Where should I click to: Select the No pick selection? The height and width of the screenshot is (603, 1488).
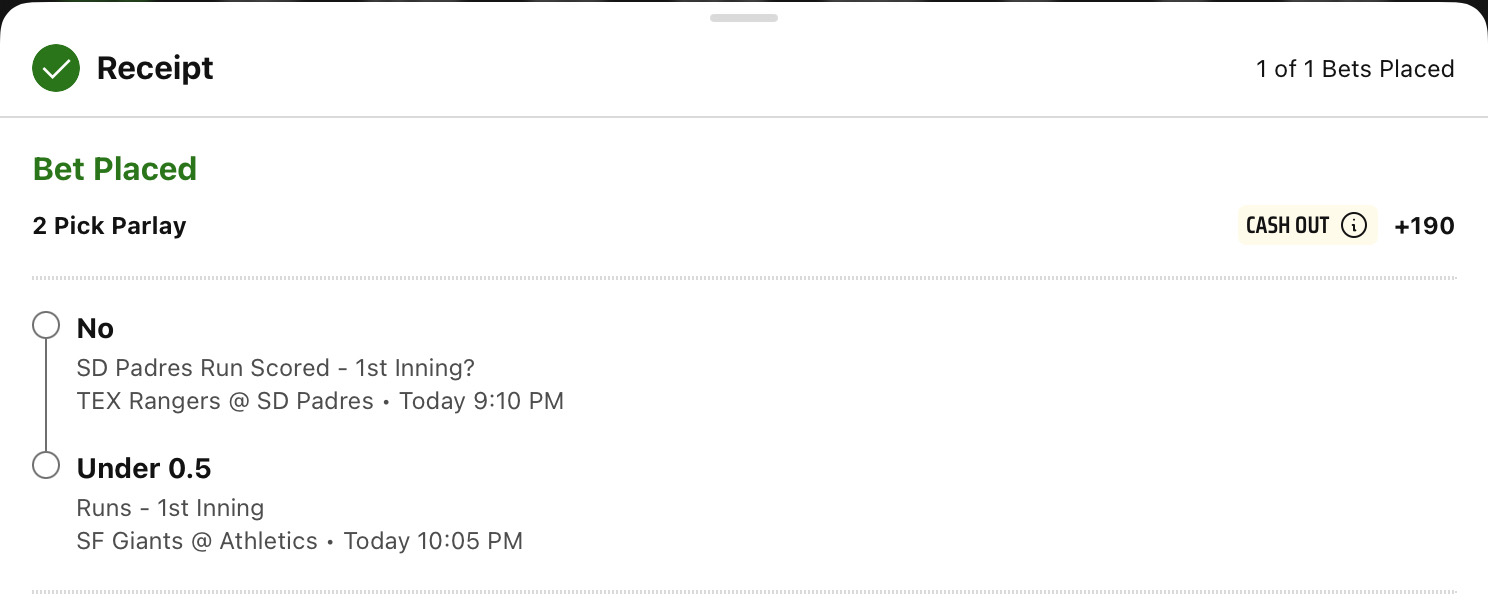95,328
